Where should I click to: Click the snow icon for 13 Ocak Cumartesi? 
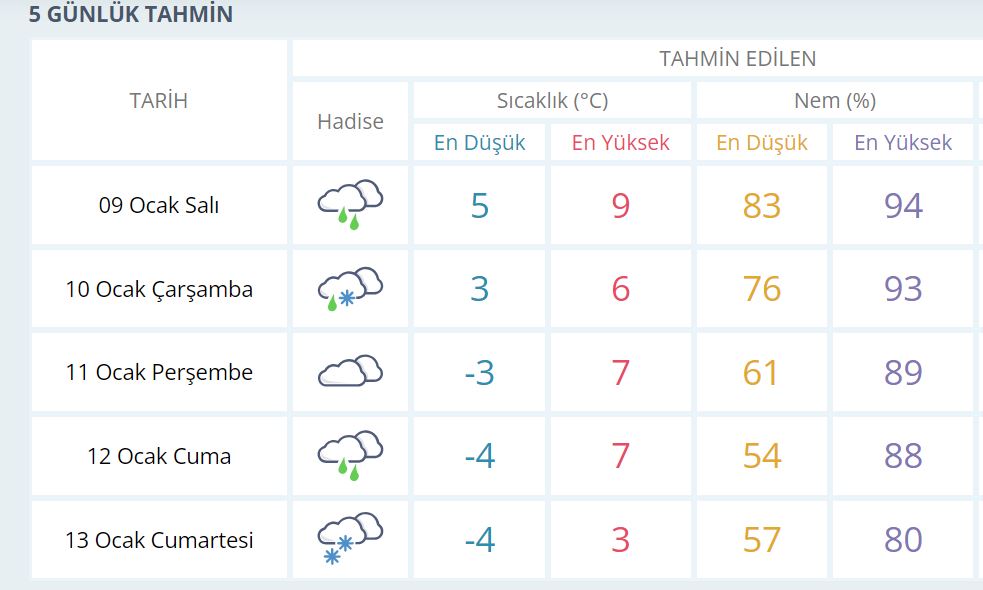click(350, 538)
